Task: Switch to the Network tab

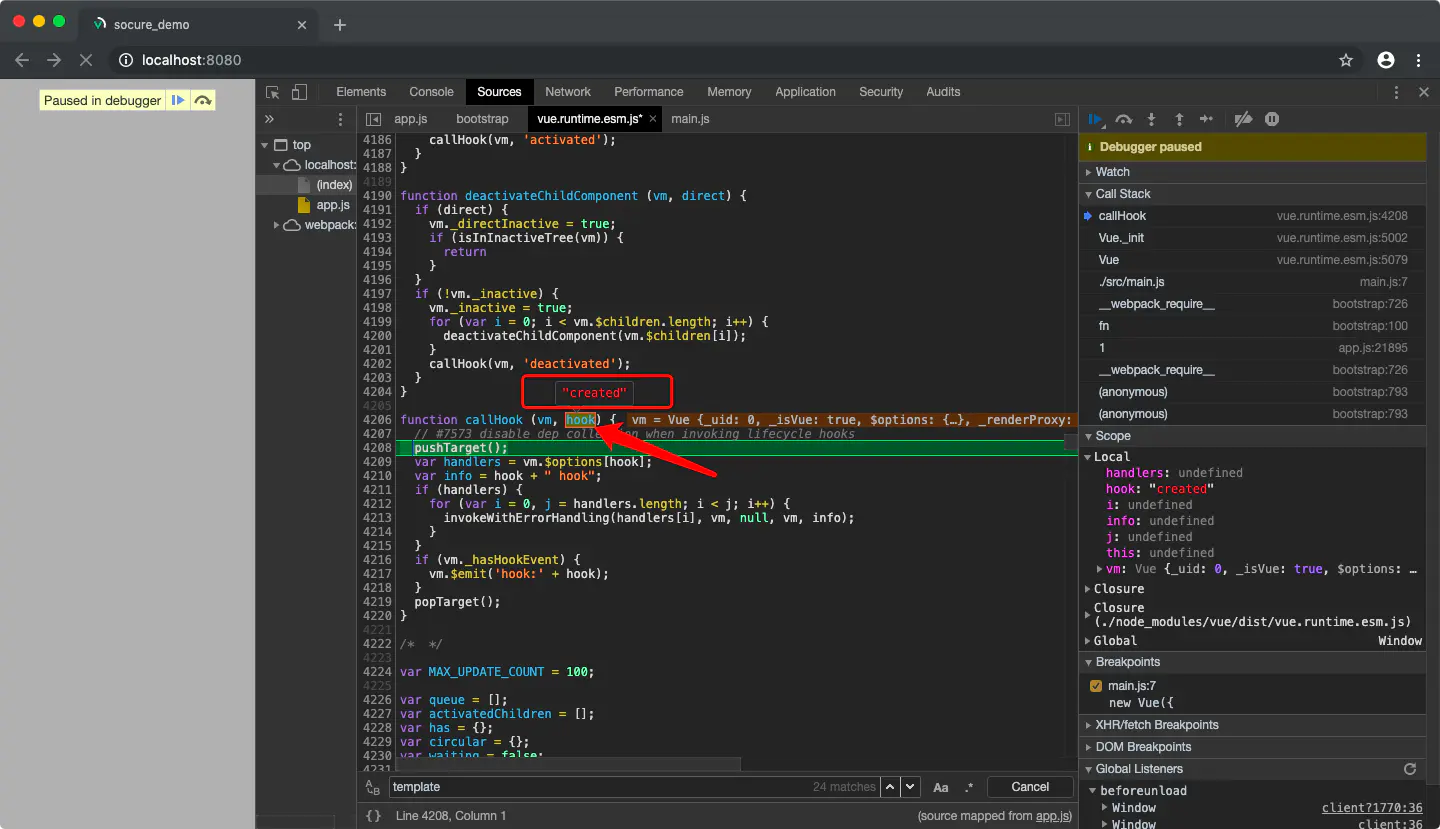Action: click(567, 92)
